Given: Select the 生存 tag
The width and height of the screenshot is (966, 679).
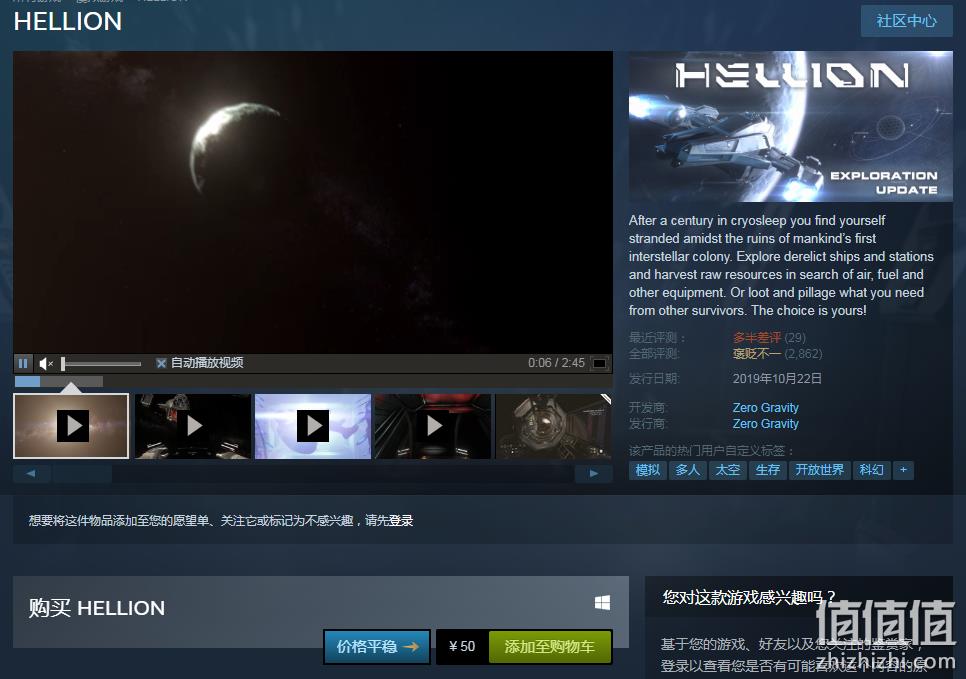Looking at the screenshot, I should tap(768, 470).
